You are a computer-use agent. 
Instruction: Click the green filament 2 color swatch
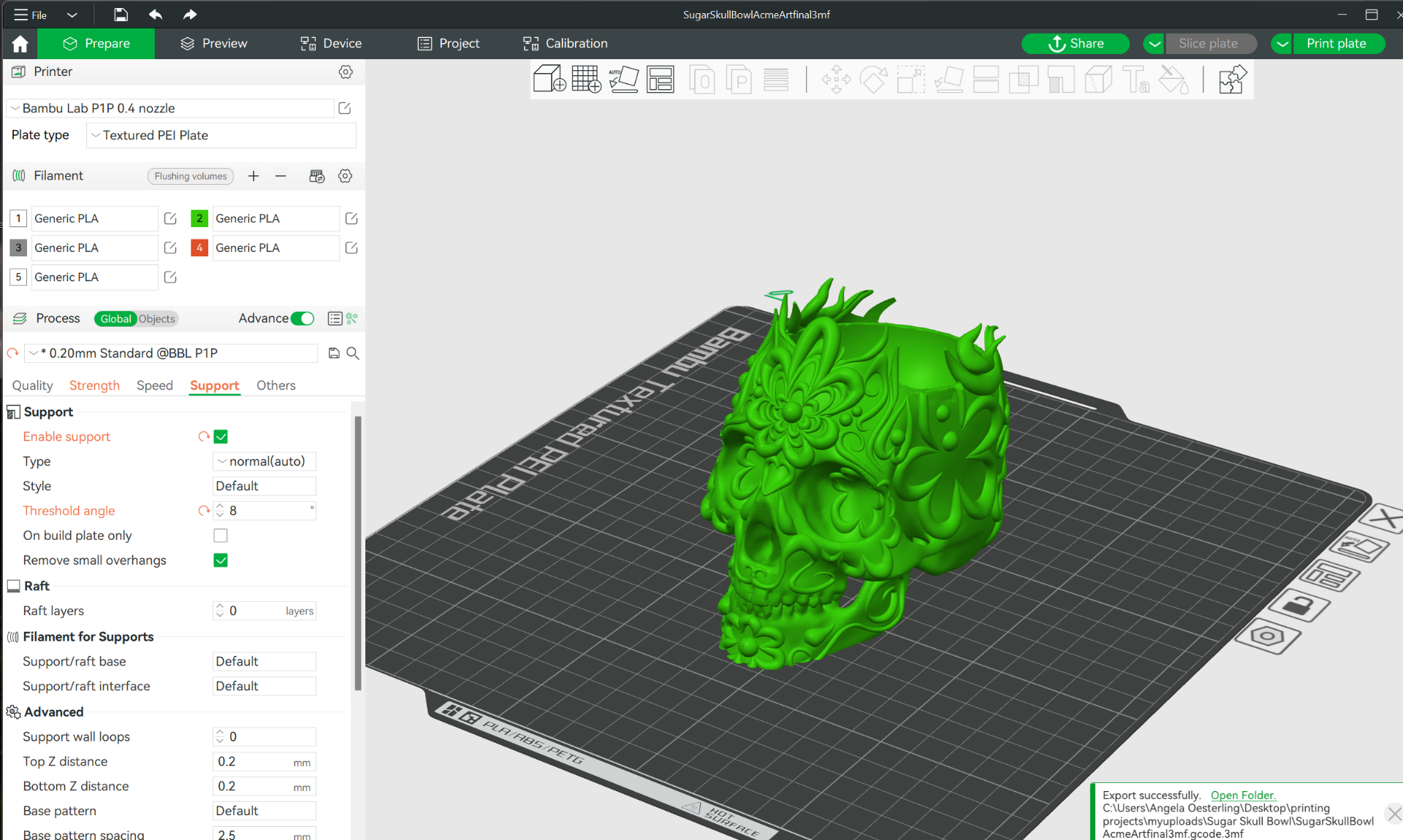(199, 218)
